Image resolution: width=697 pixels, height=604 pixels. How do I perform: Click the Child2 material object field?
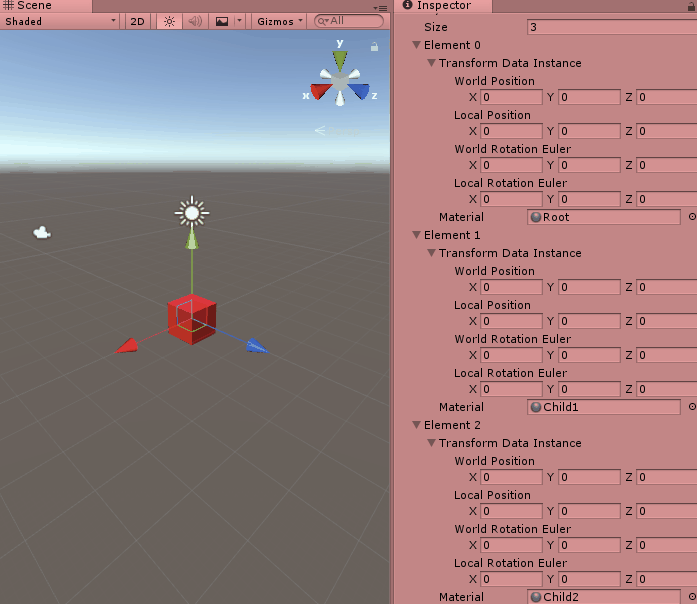[604, 597]
